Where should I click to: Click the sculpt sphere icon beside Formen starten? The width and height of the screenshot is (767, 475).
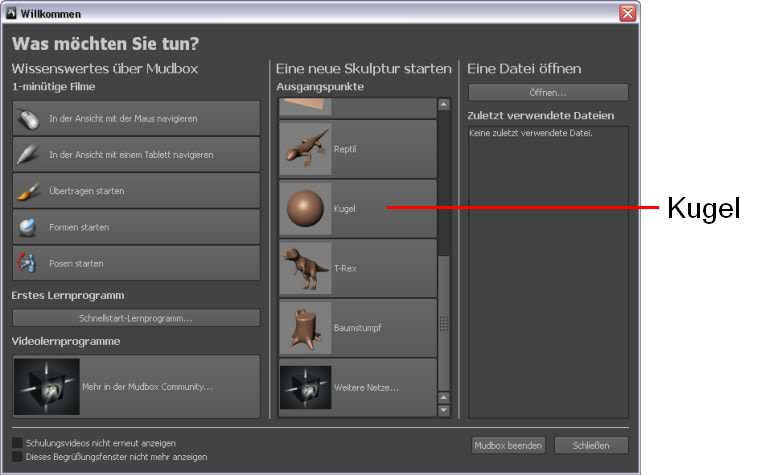pyautogui.click(x=27, y=227)
